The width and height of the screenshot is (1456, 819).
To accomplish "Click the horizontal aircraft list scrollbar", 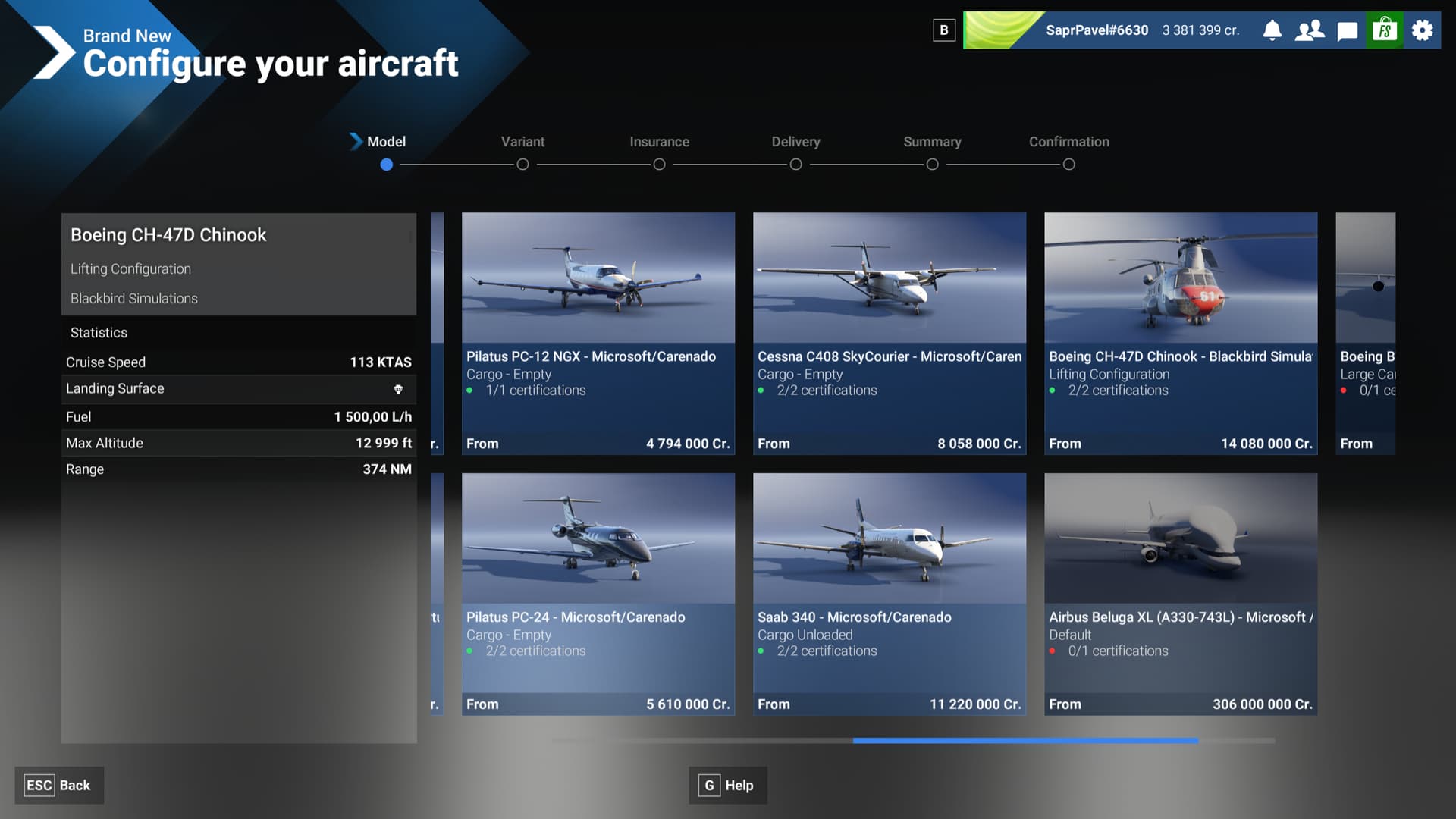I will coord(1025,740).
